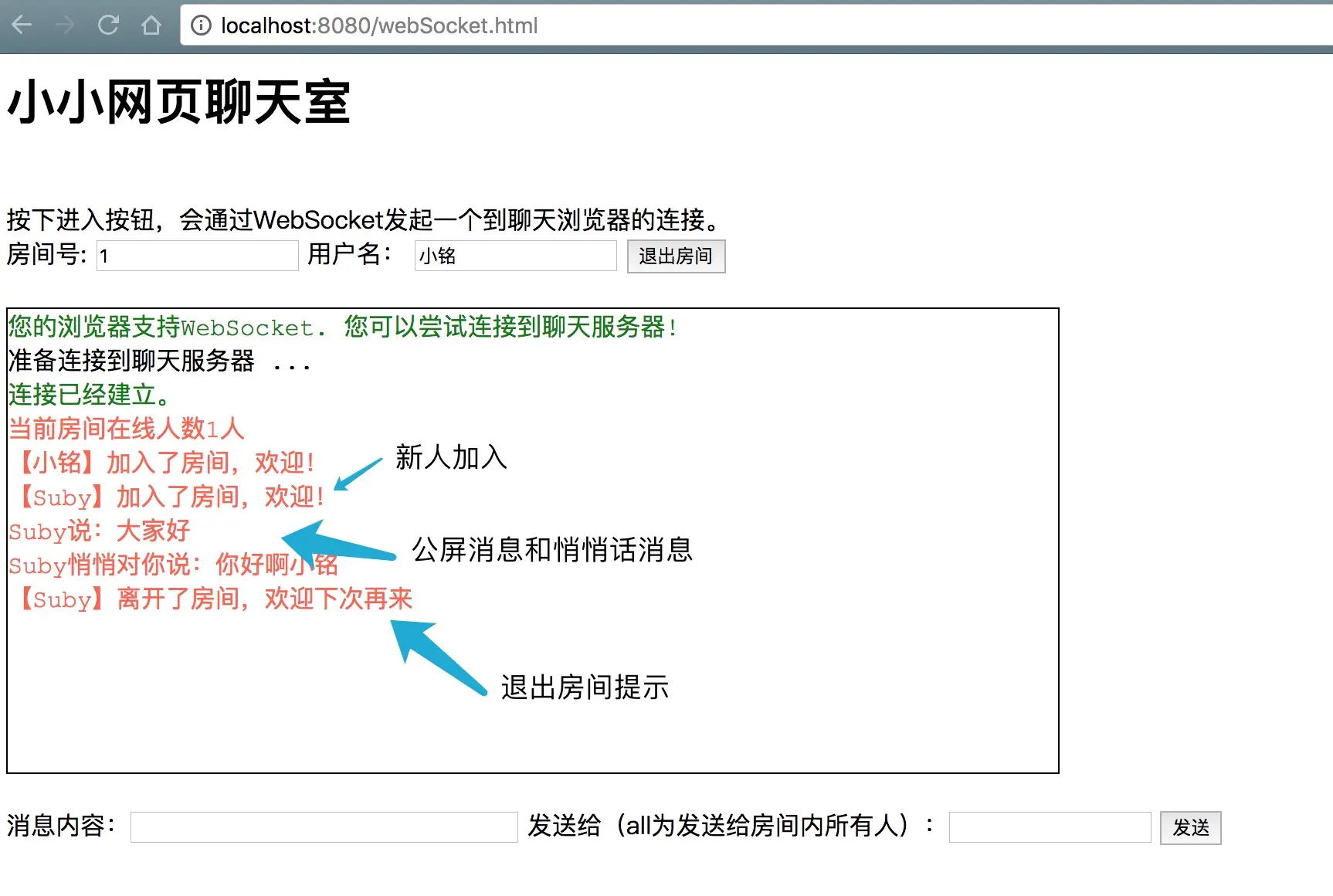Click the message 连接已经建立。
This screenshot has height=896, width=1333.
[x=90, y=395]
